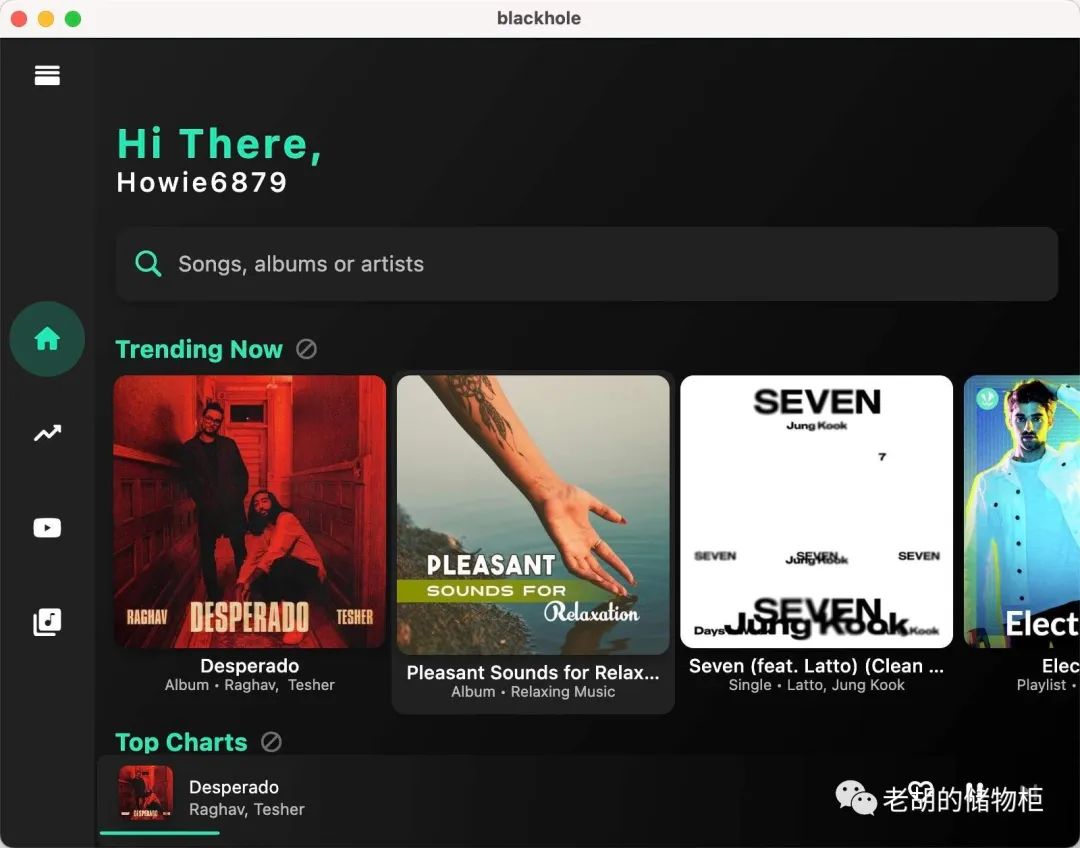Click the 'Hi There,' greeting text

pos(219,144)
